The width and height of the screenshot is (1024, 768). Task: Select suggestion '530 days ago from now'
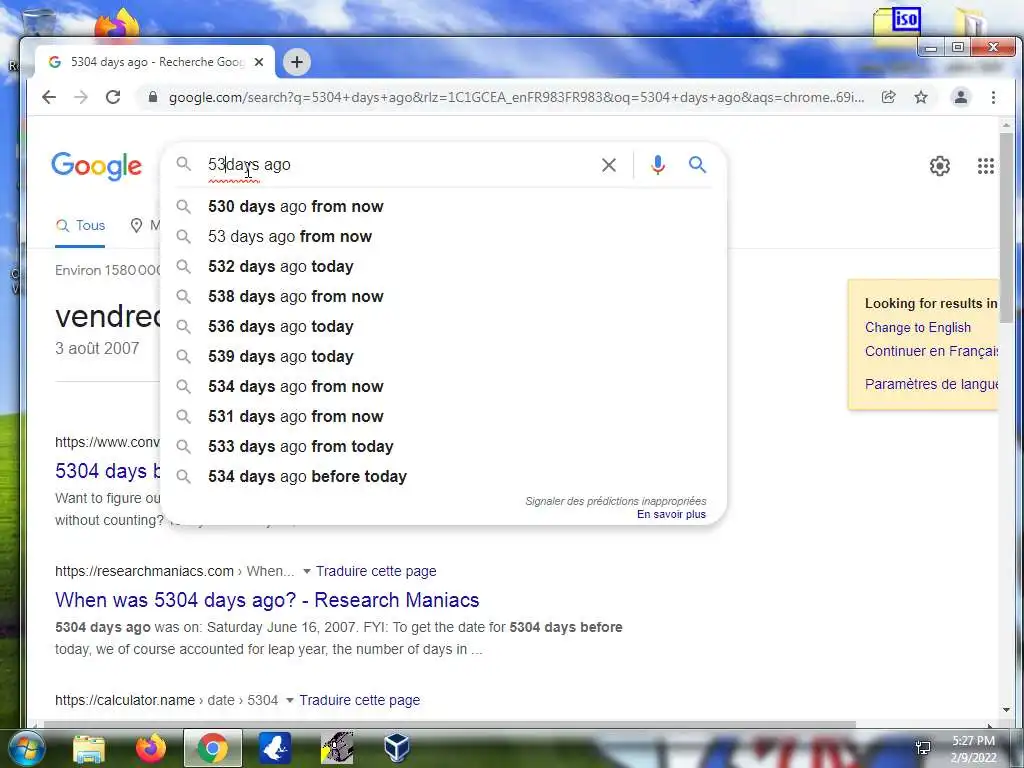[443, 206]
